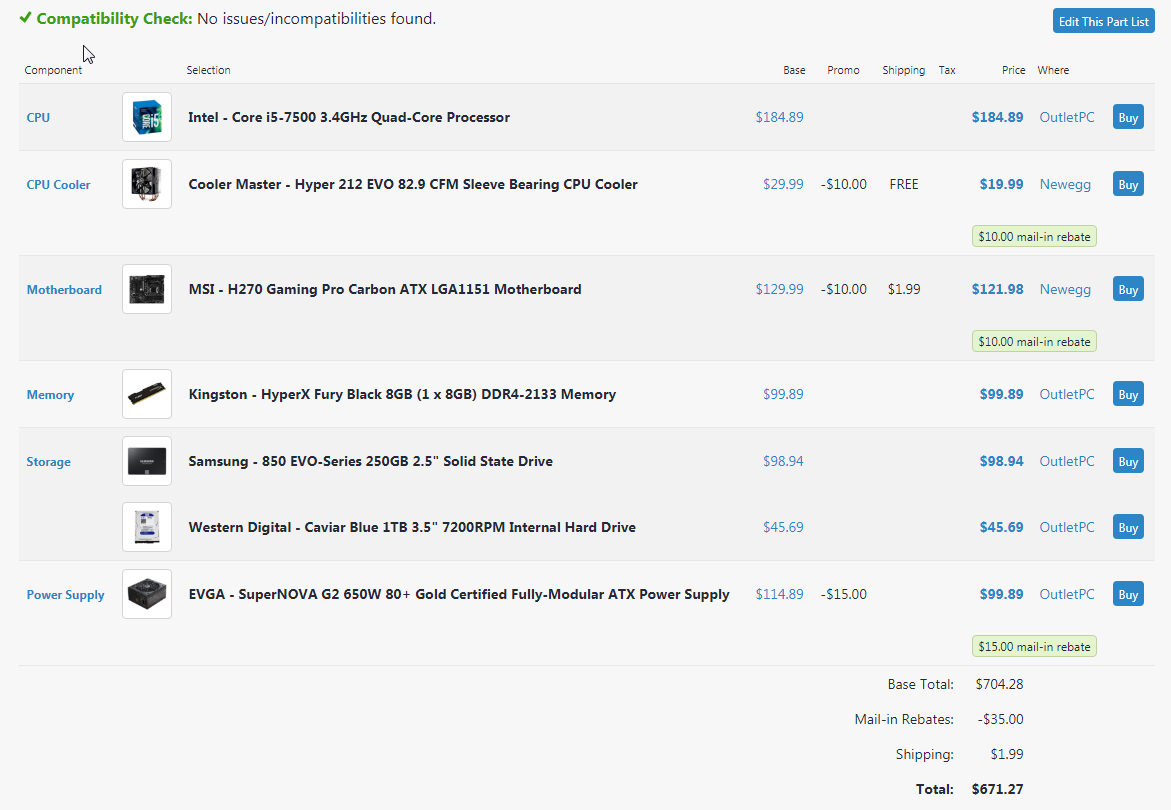Open the Samsung 850 EVO SSD thumbnail
The height and width of the screenshot is (810, 1171).
click(x=147, y=461)
